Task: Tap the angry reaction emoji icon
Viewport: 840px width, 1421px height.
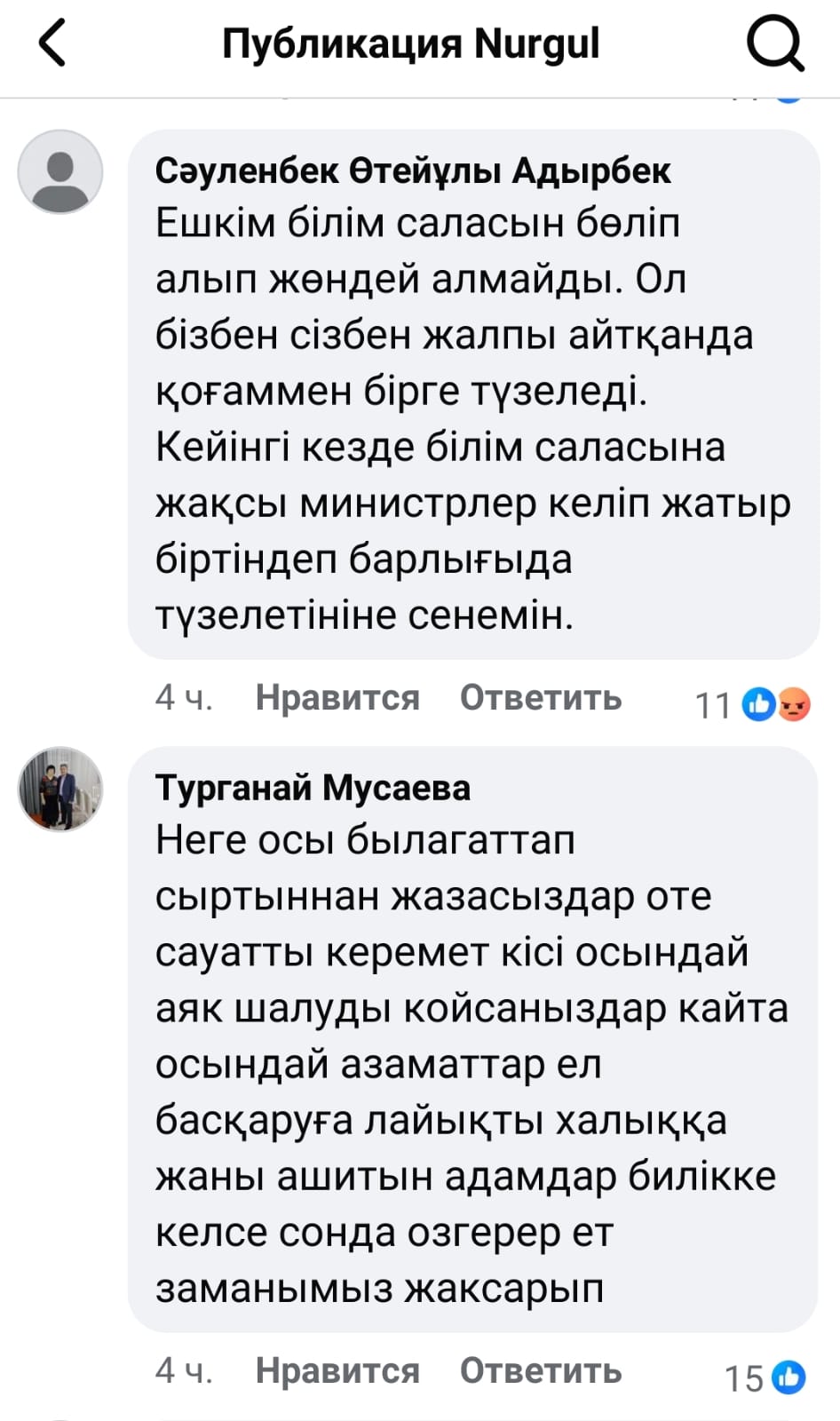Action: point(794,704)
